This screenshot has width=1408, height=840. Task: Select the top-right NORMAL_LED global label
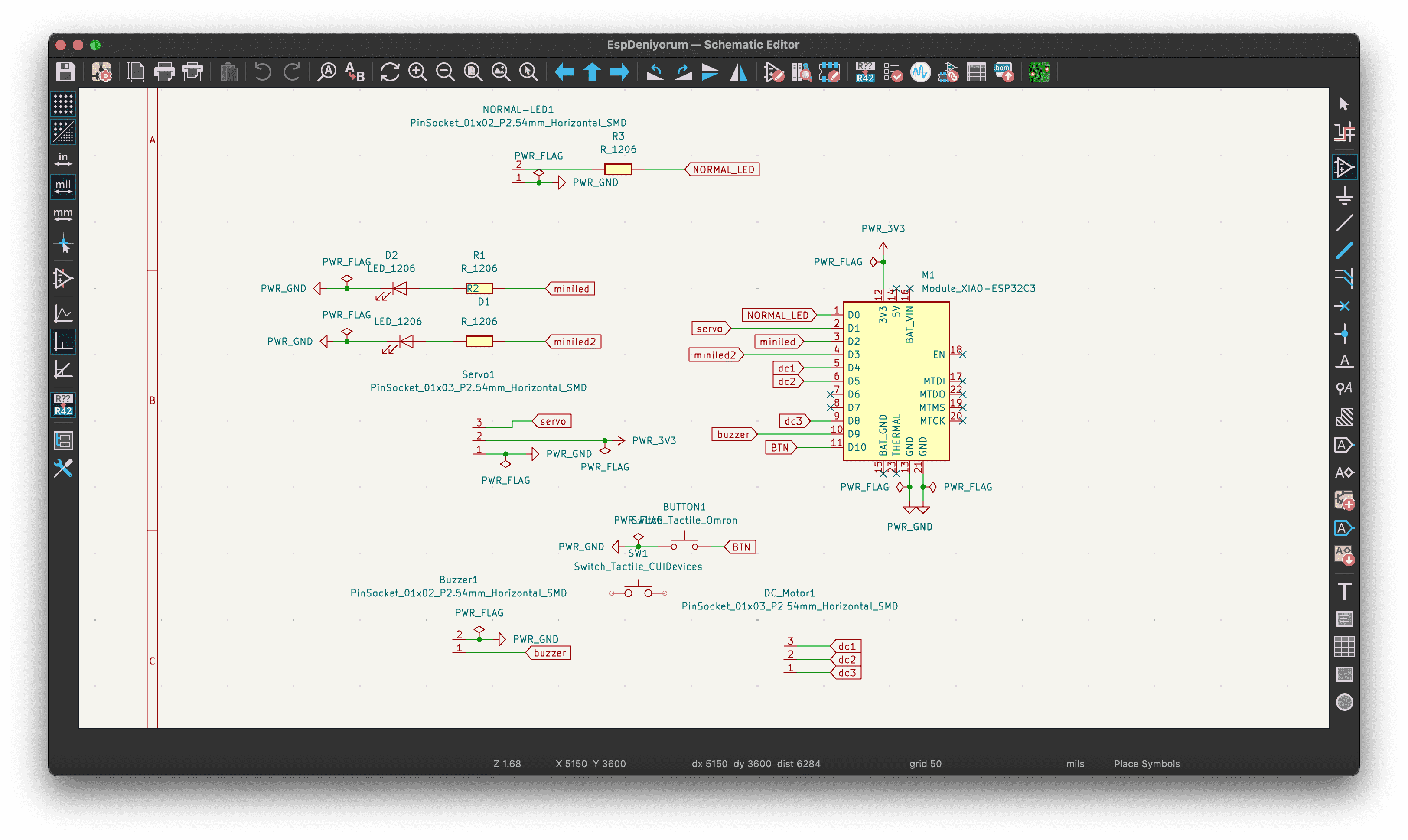(722, 169)
